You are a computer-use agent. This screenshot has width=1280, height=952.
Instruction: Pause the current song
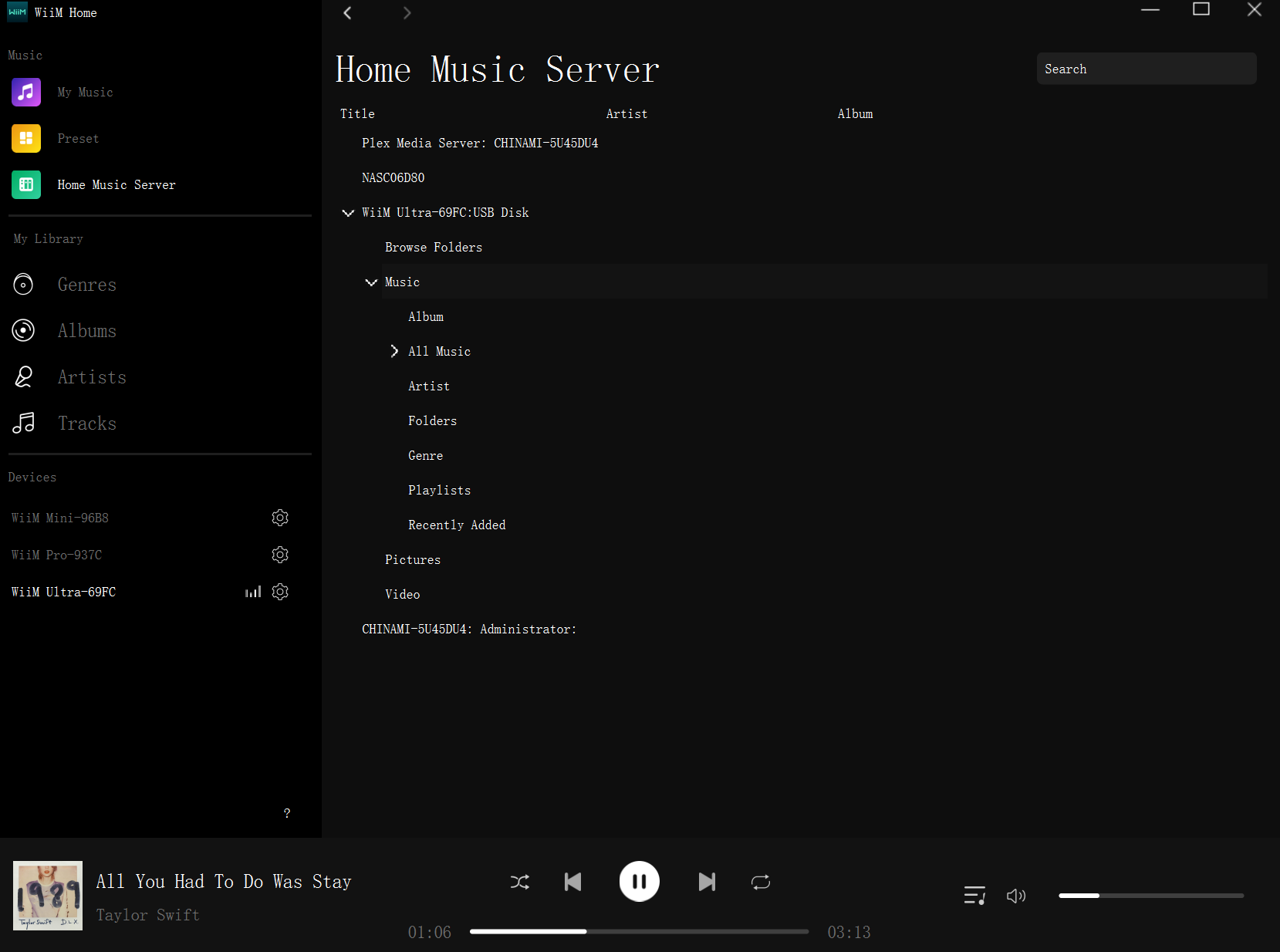pyautogui.click(x=639, y=881)
